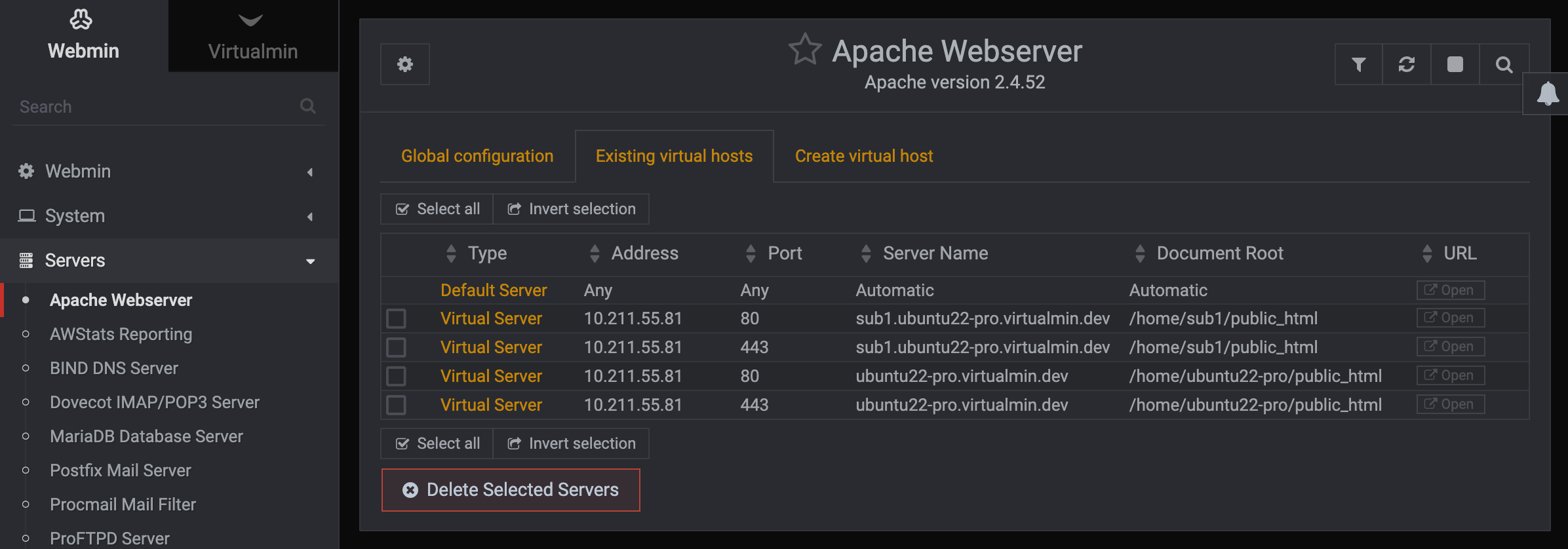Click the stop Apache square icon
The width and height of the screenshot is (1568, 549).
pos(1455,64)
